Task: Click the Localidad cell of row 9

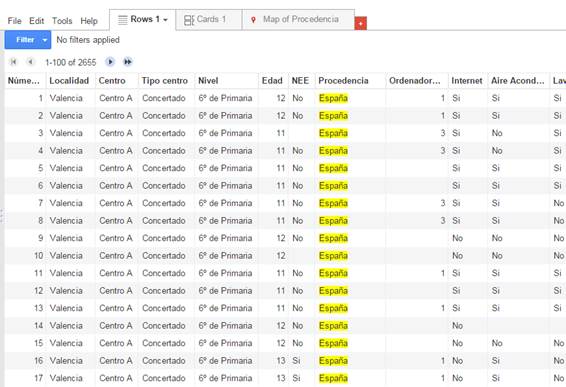Action: click(x=66, y=238)
